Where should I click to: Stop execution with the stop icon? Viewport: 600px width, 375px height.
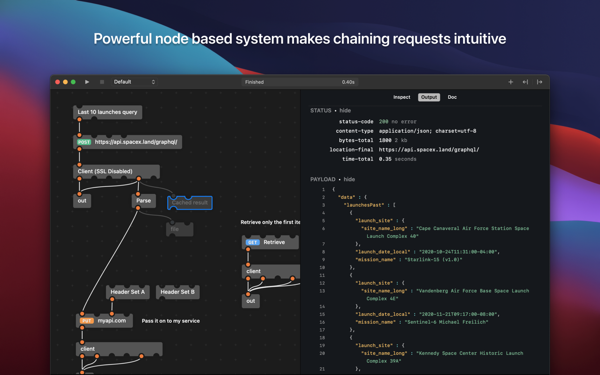coord(102,82)
